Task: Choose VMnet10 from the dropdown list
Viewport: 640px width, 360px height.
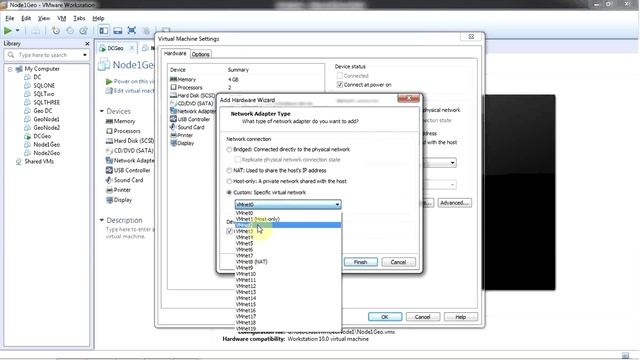Action: click(288, 274)
